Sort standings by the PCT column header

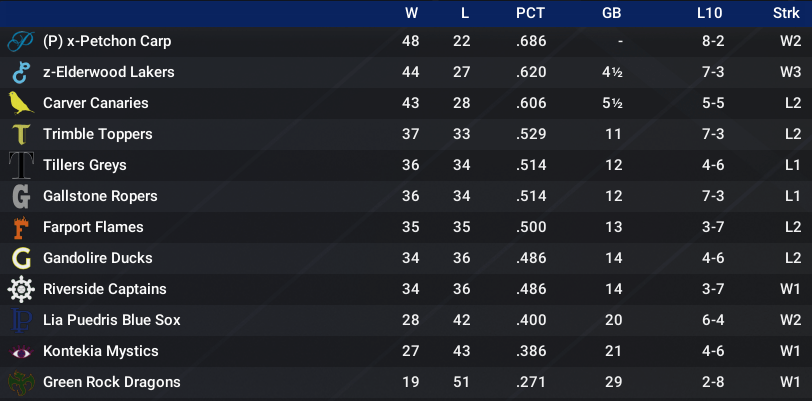pos(530,13)
